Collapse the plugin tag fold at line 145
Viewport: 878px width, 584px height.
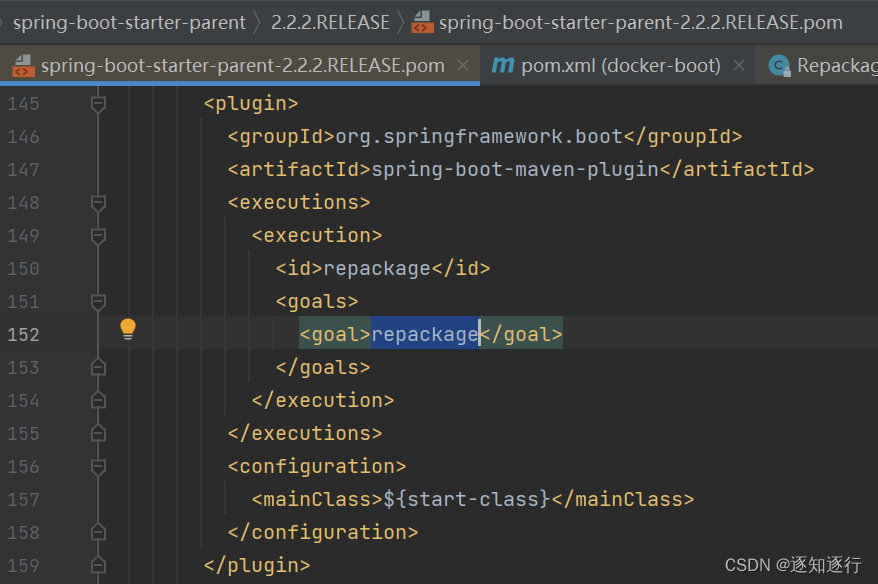pos(98,104)
